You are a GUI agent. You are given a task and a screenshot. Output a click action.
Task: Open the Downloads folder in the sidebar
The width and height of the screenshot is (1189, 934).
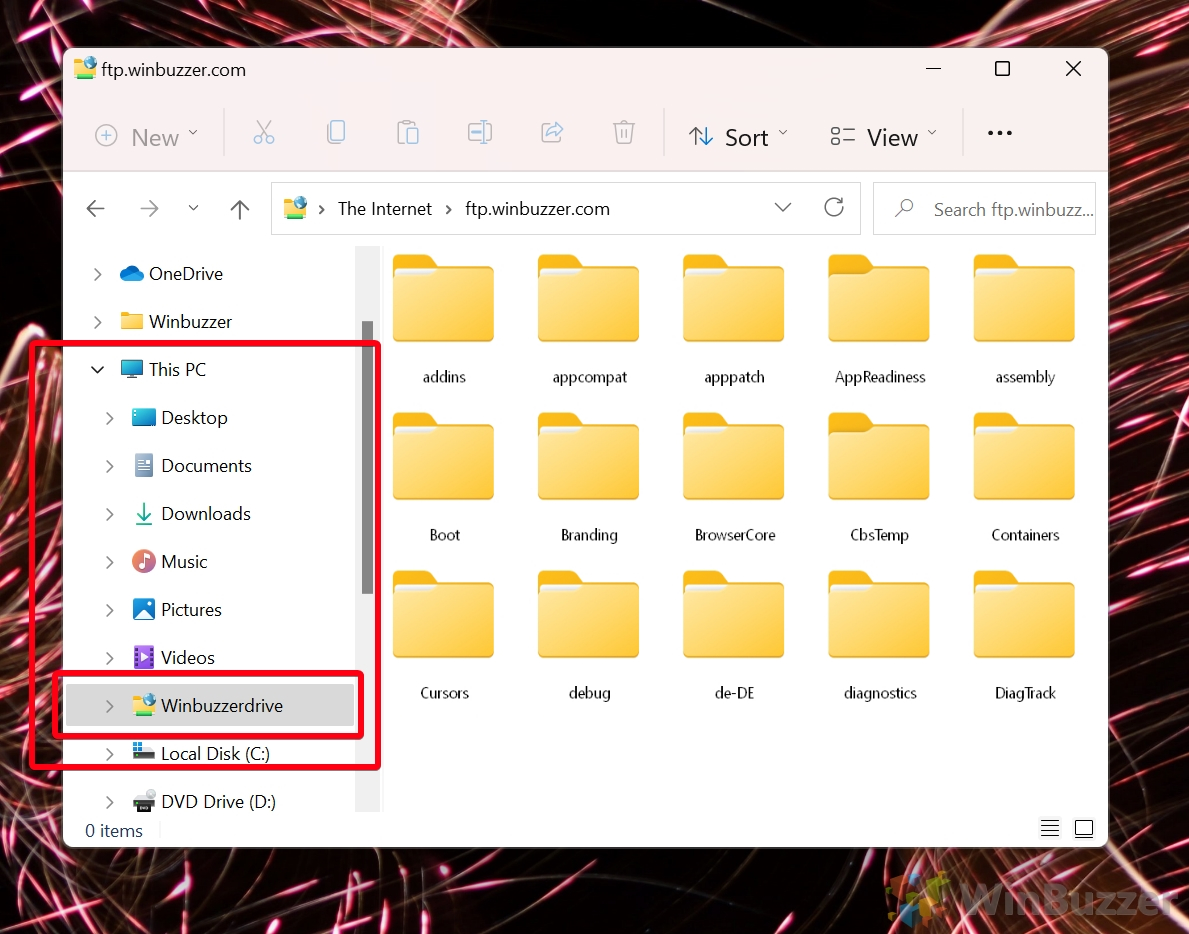pyautogui.click(x=205, y=513)
